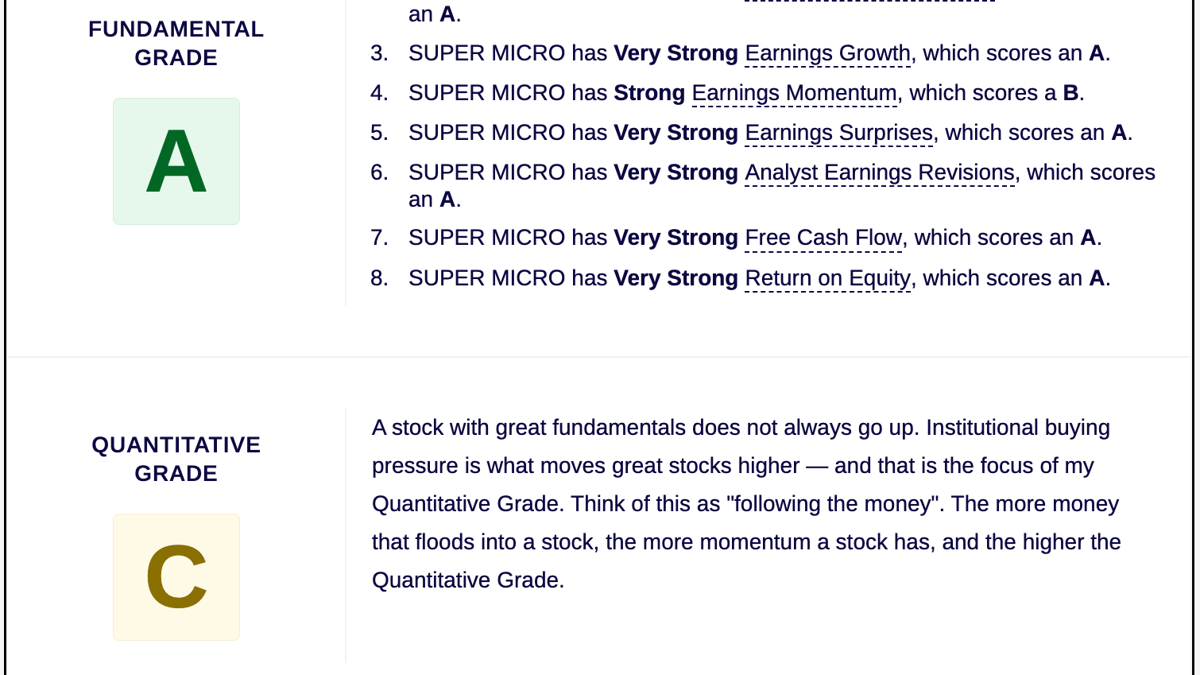Image resolution: width=1200 pixels, height=675 pixels.
Task: Click list number 6 marker
Action: coord(379,172)
